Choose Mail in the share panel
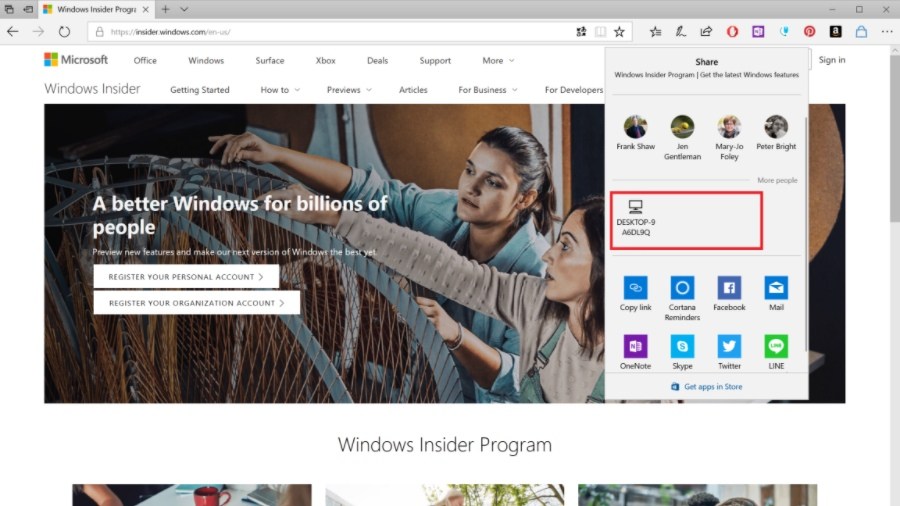900x506 pixels. (776, 288)
